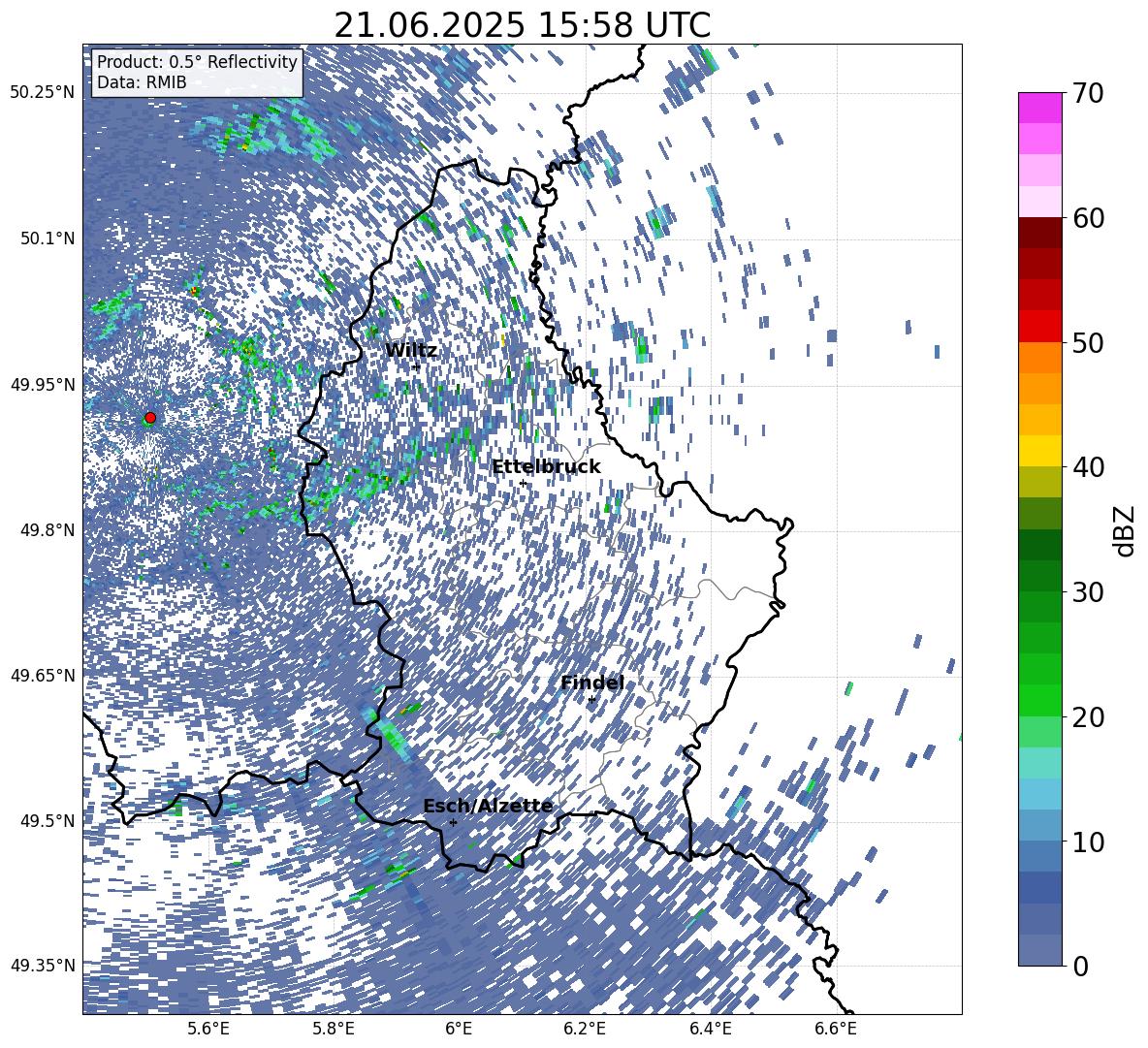Click the 60 dBZ colorbar tick label
Screen dimensions: 1148x1048
[1089, 218]
